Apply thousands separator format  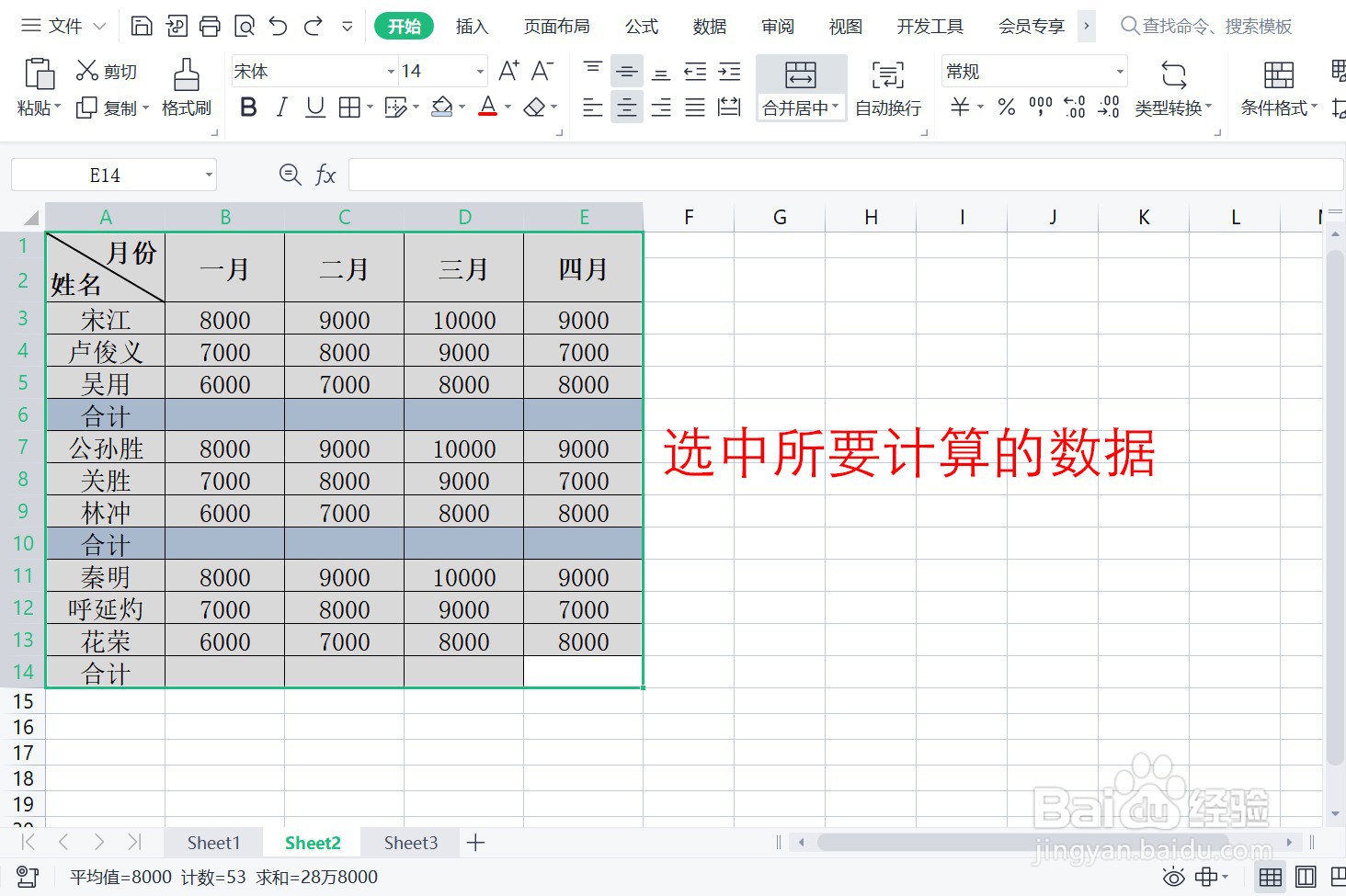(1041, 108)
